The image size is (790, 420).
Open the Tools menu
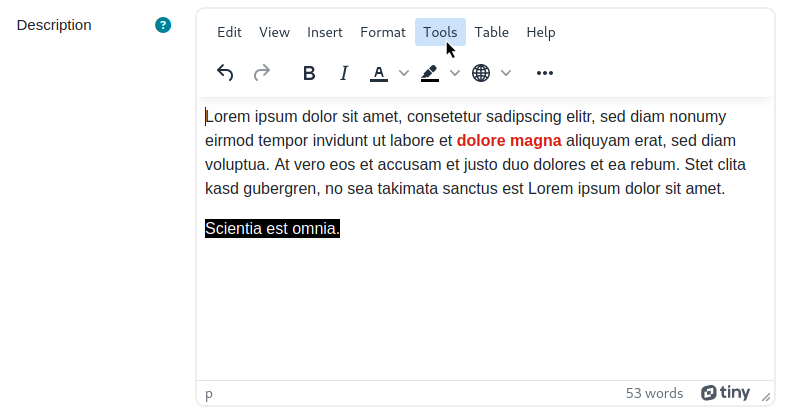[440, 32]
